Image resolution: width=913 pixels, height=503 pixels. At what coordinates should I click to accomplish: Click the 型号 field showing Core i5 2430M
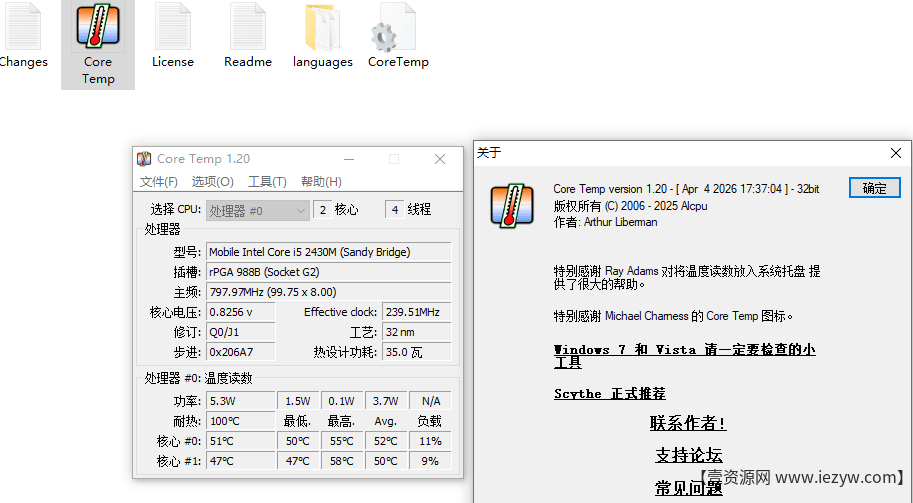tap(328, 252)
